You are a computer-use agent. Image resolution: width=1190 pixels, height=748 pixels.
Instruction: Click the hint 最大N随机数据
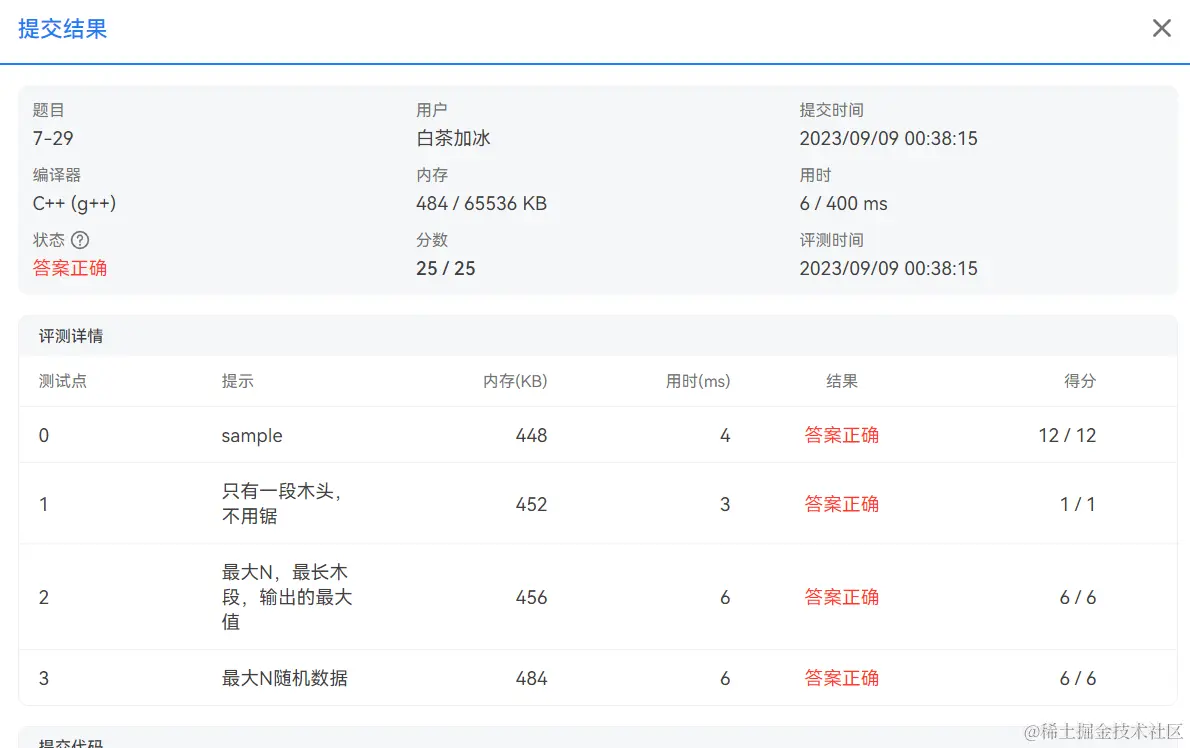pos(285,678)
